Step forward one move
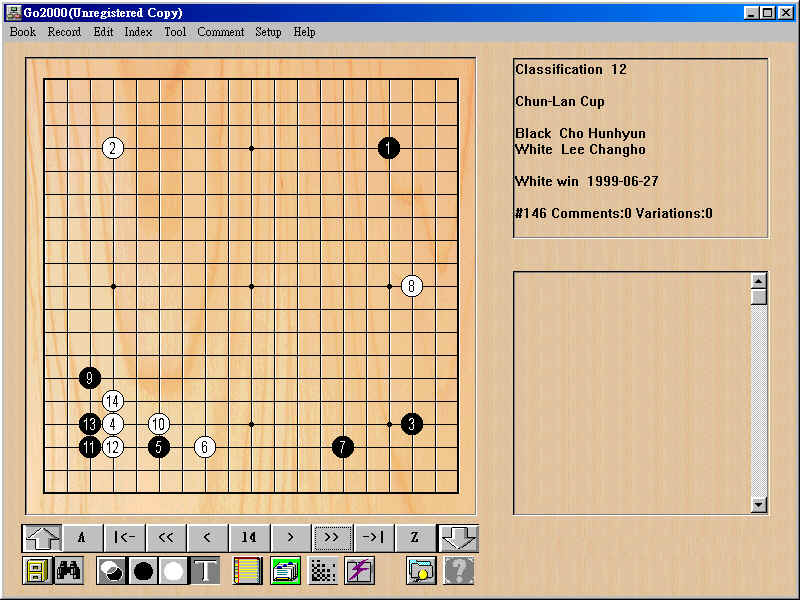Screen dimensions: 800x600 coord(291,538)
